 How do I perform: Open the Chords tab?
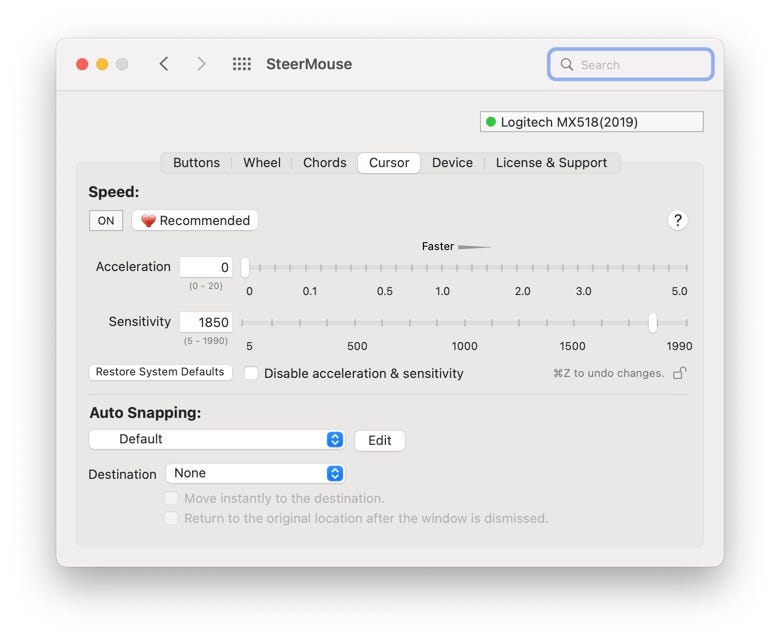click(x=324, y=163)
